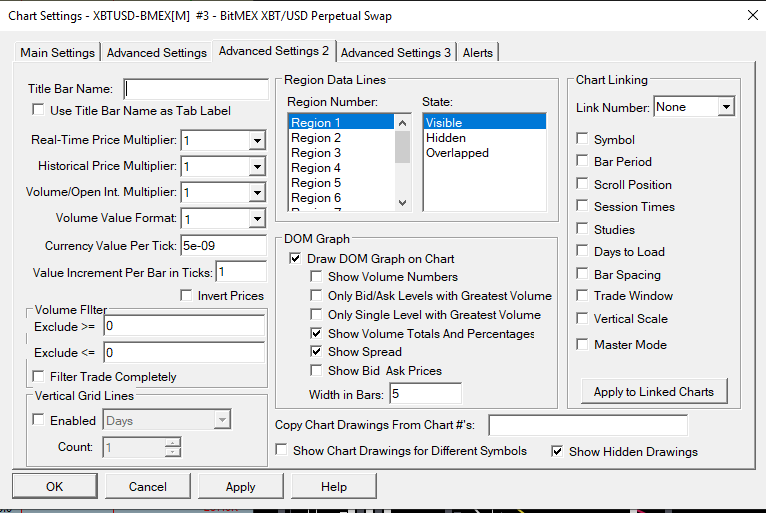766x513 pixels.
Task: Open the Volume/Open Int. Multiplier dropdown
Action: tap(257, 192)
